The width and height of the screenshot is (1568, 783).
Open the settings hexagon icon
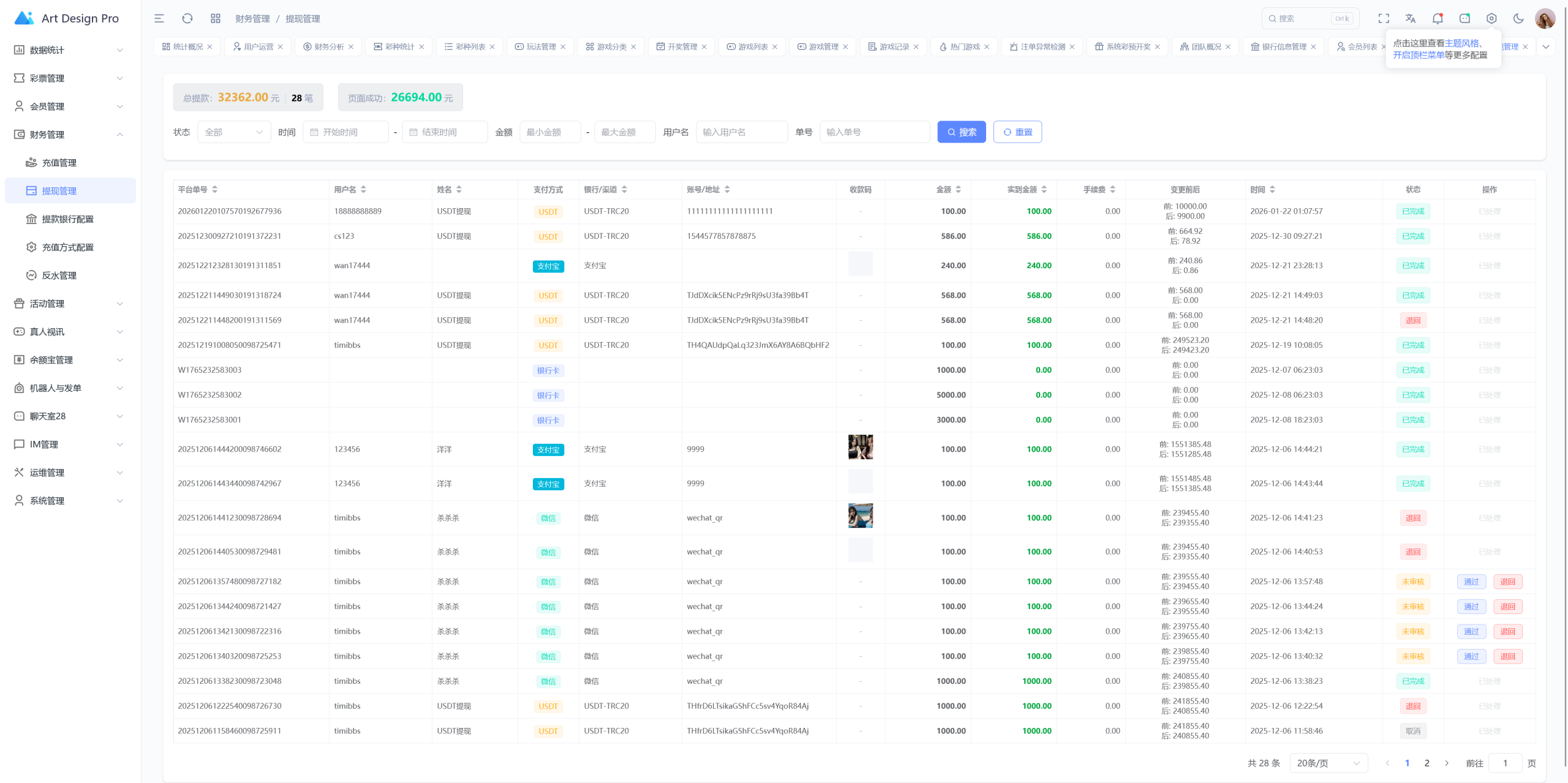pos(1491,18)
